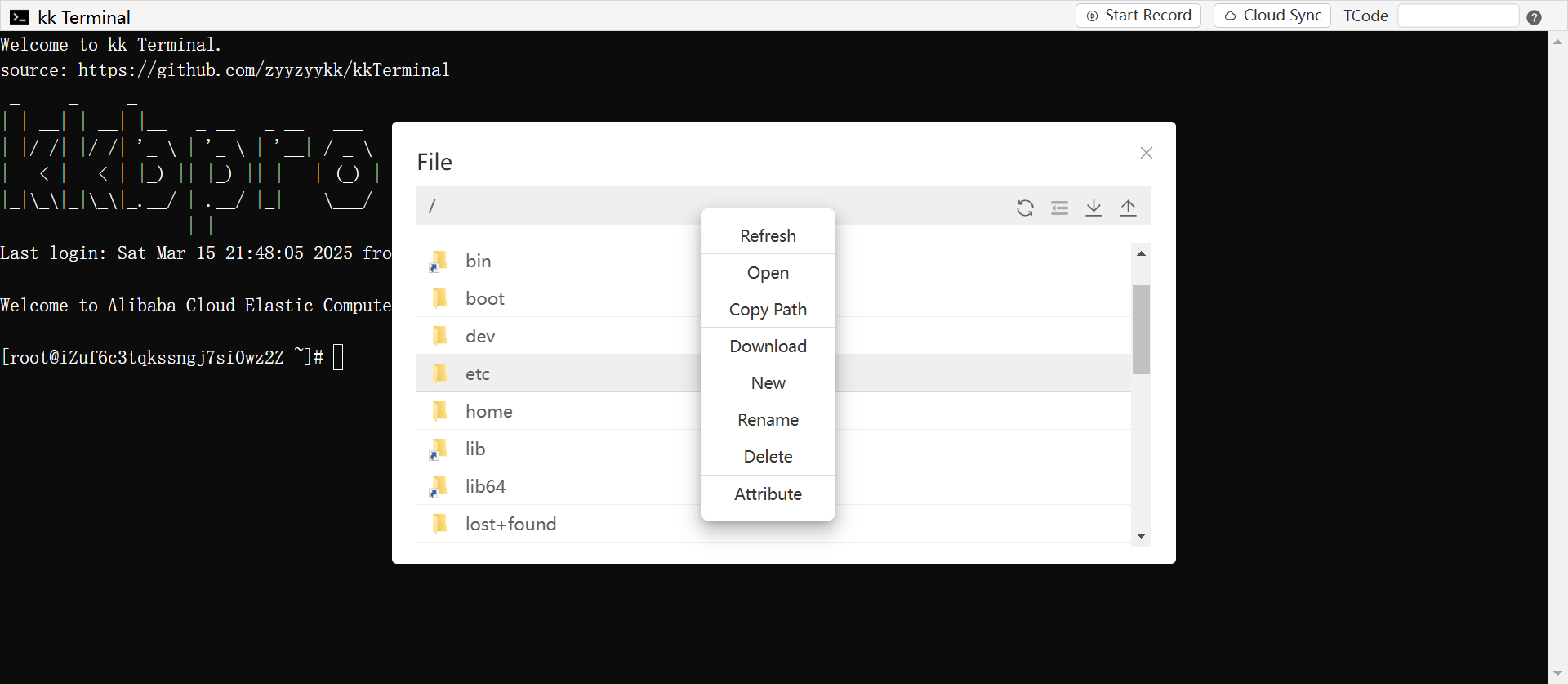Image resolution: width=1568 pixels, height=684 pixels.
Task: Open the help question mark icon
Action: click(1534, 17)
